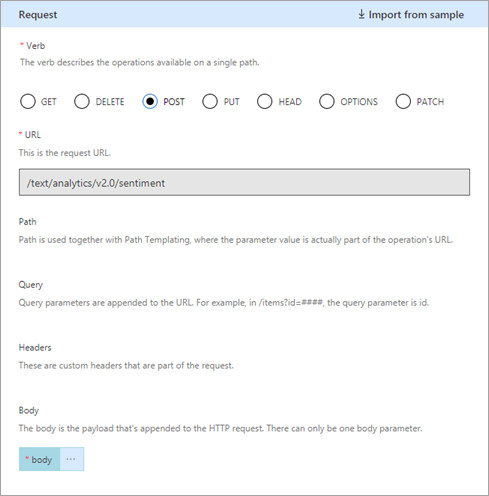Pick the OPTIONS verb radio button
Screen dimensions: 489x496
coord(327,101)
